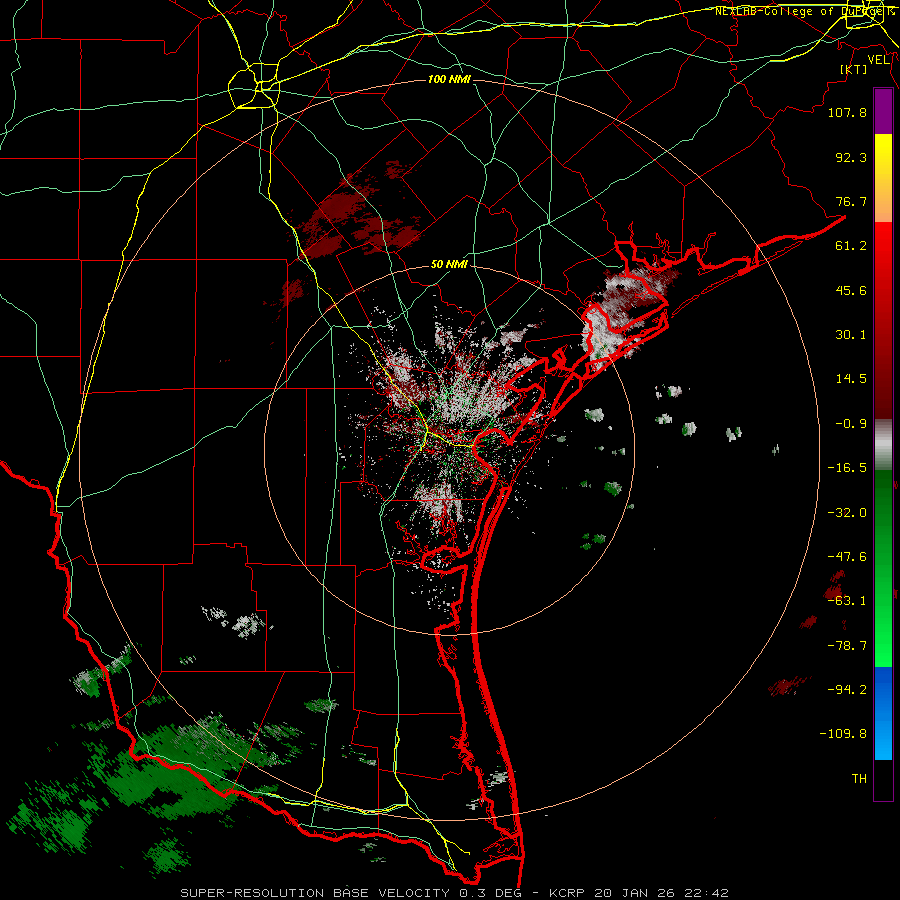Click the blue segment of velocity color bar
This screenshot has height=900, width=900.
pyautogui.click(x=883, y=713)
